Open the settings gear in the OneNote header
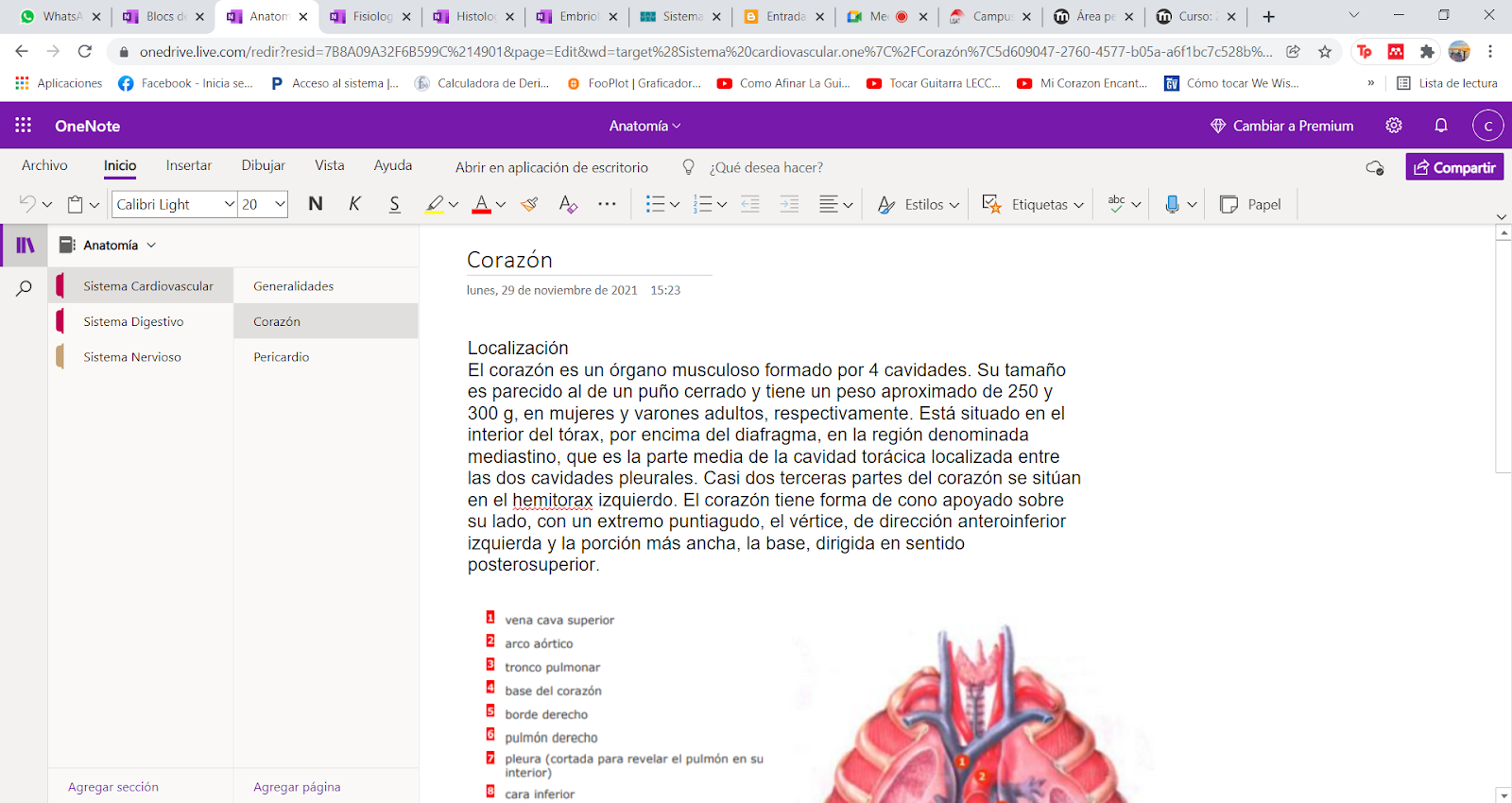 (x=1394, y=126)
